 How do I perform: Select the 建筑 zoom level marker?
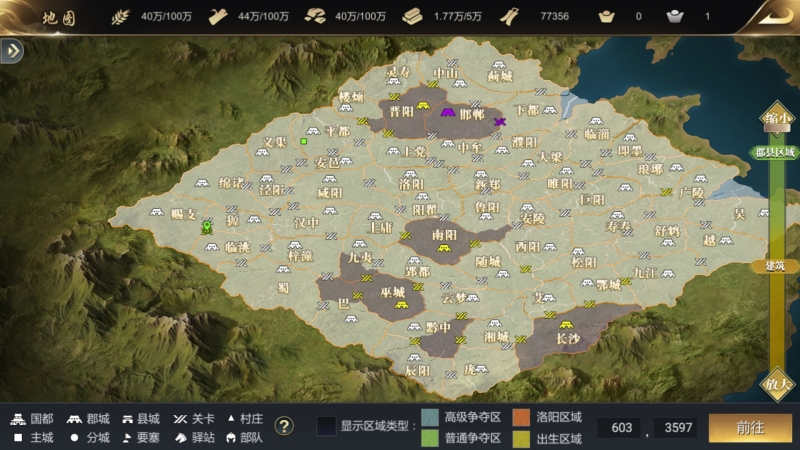[x=774, y=266]
